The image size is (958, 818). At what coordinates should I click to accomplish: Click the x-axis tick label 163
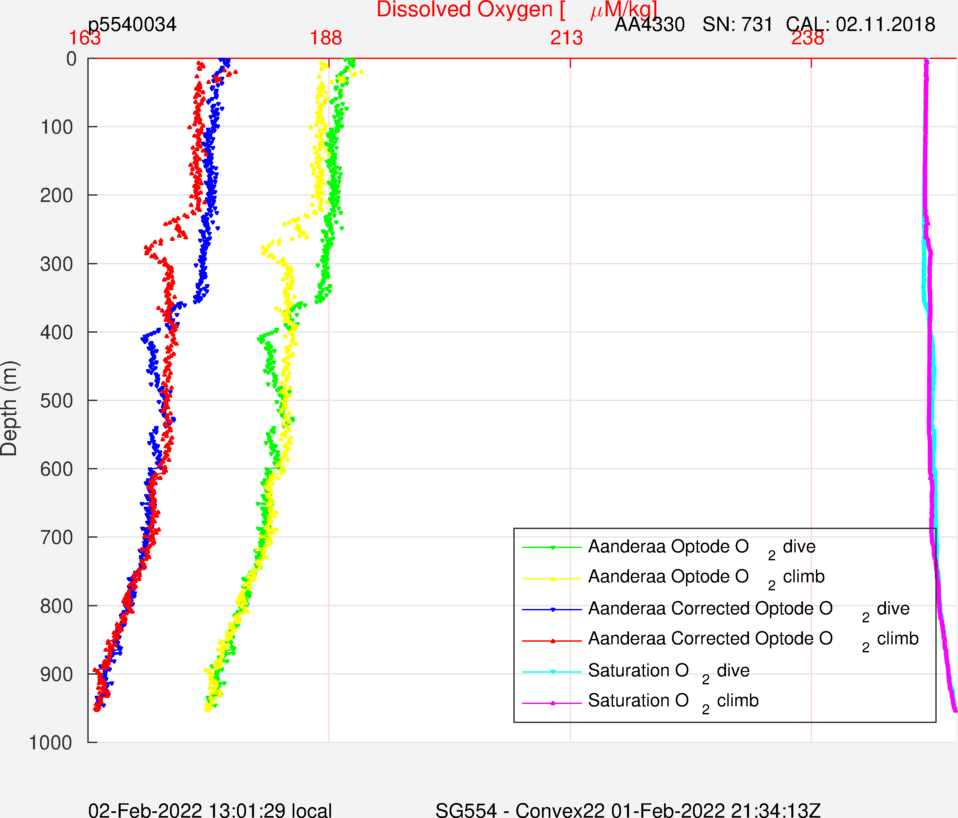click(84, 38)
